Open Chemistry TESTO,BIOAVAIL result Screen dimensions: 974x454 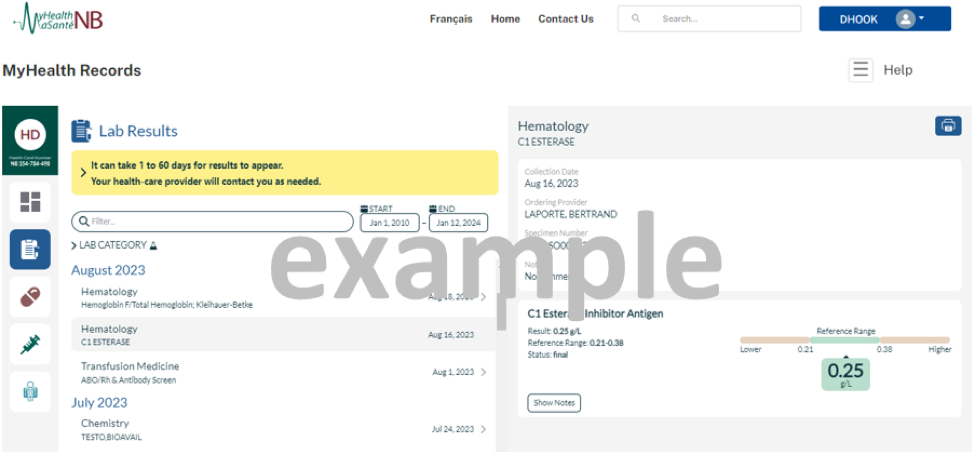point(280,429)
